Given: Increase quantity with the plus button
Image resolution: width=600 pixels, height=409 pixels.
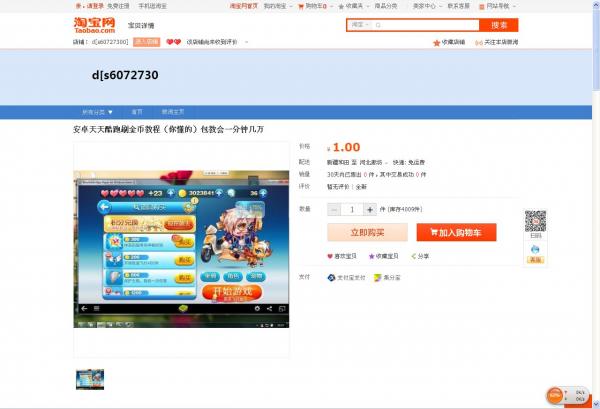Looking at the screenshot, I should 370,210.
